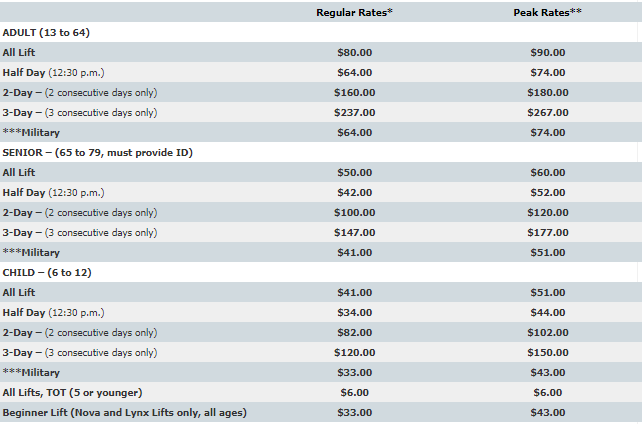Click the $82.00 child 2-Day regular rate
Image resolution: width=642 pixels, height=424 pixels.
(x=354, y=332)
